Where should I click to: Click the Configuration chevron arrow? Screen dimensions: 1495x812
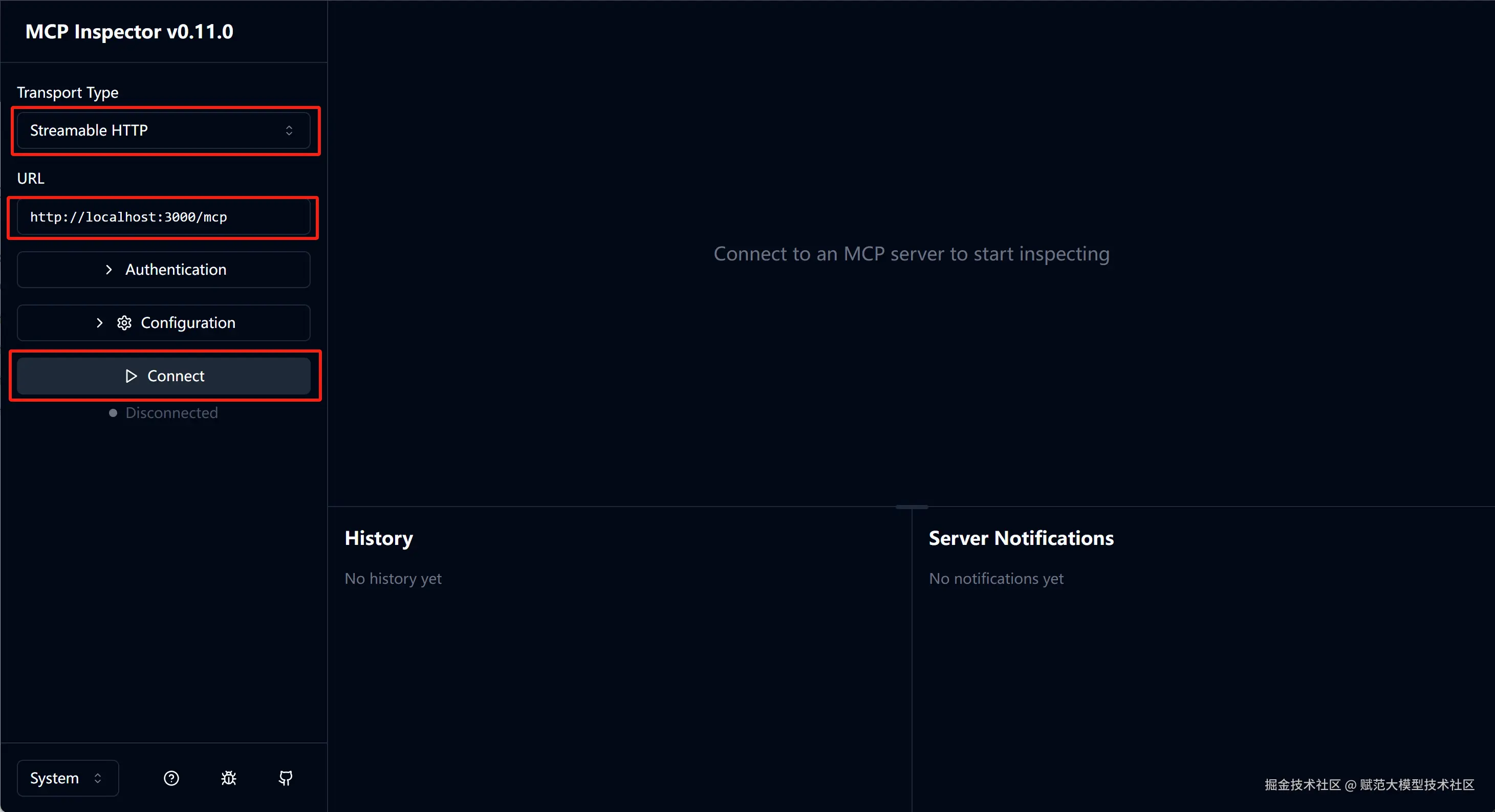(100, 322)
